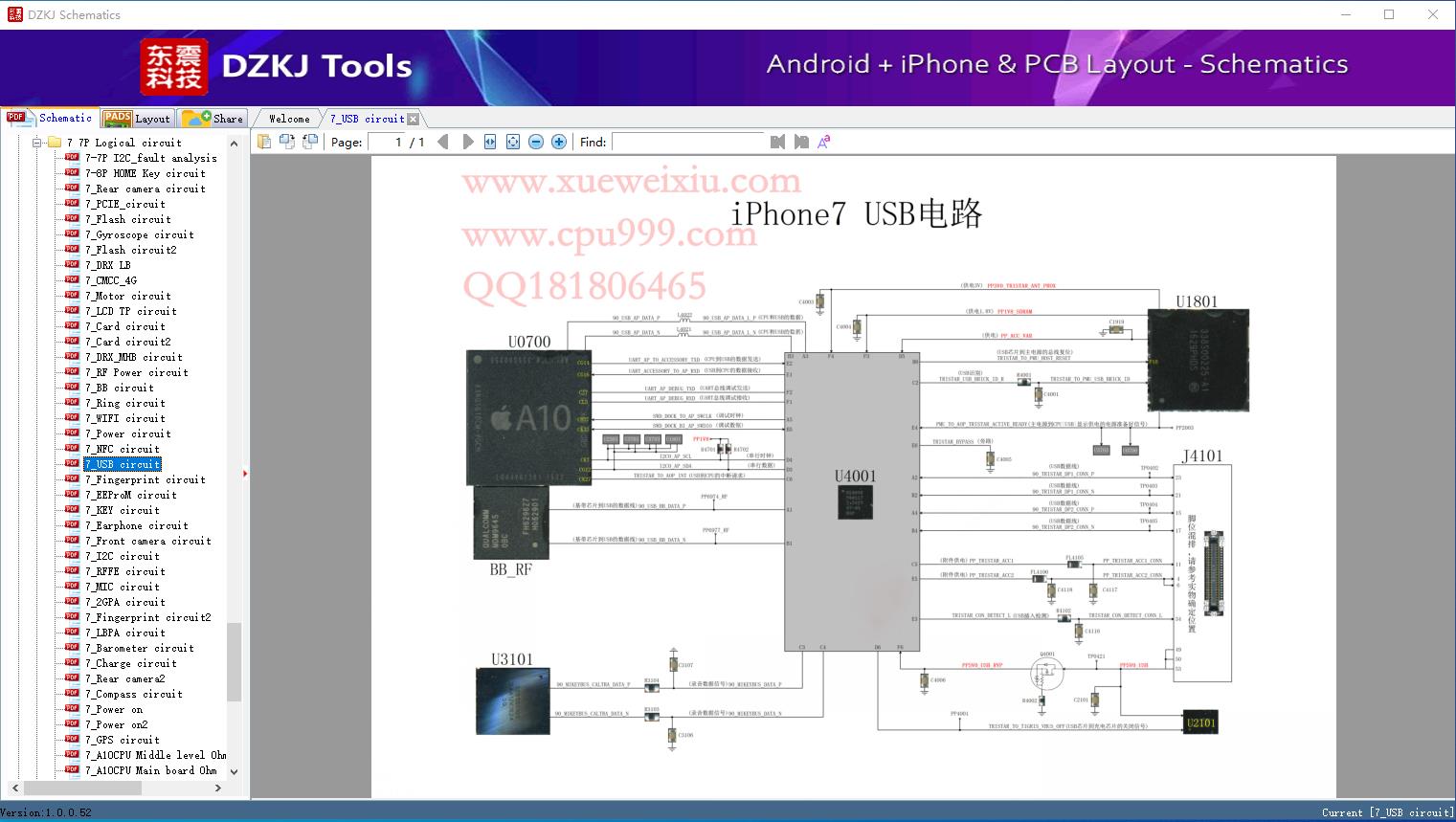The image size is (1456, 822).
Task: Click PDF icon beside 7_Power on2
Action: 72,723
